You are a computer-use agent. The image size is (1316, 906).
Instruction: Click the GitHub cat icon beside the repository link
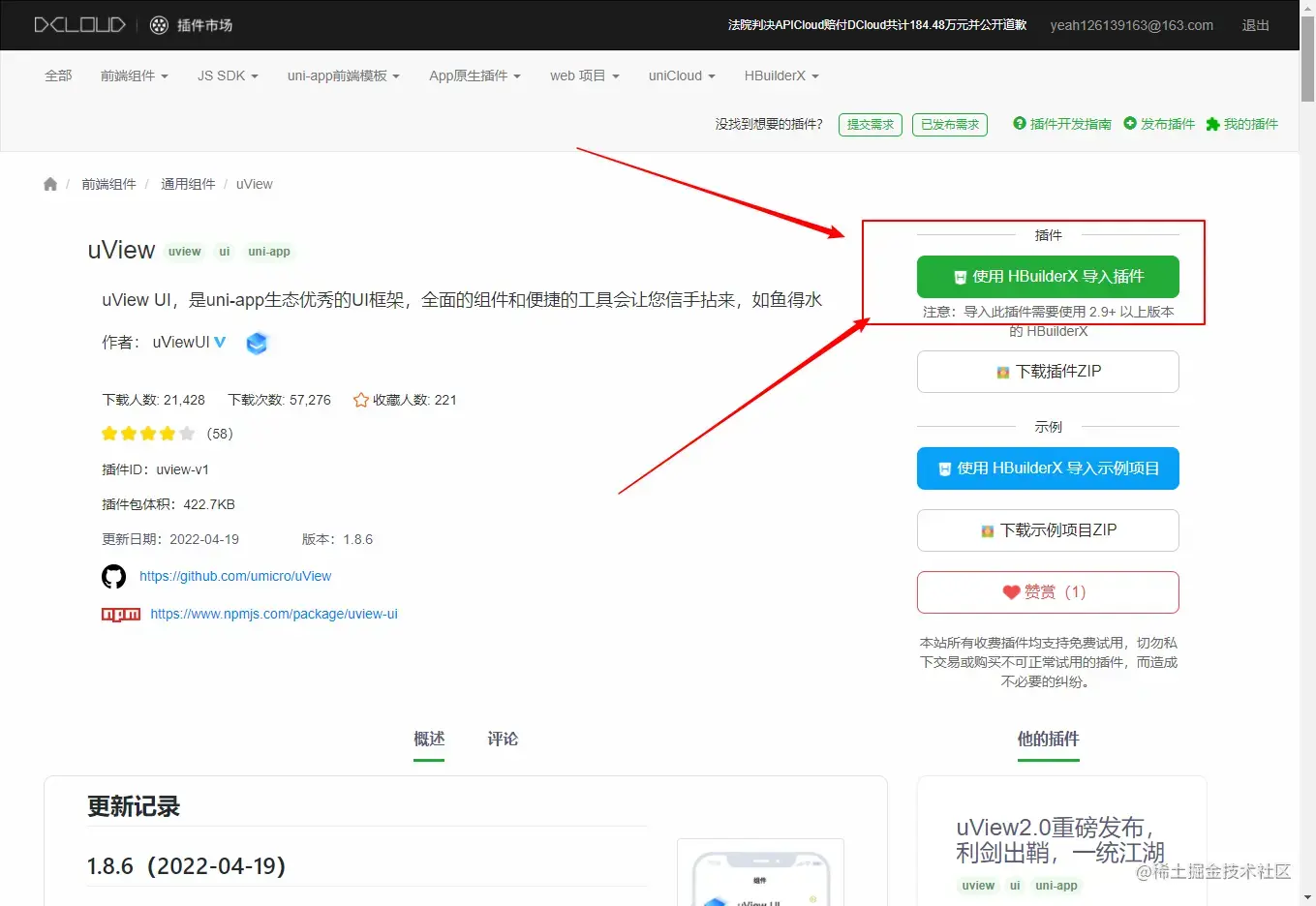tap(113, 576)
